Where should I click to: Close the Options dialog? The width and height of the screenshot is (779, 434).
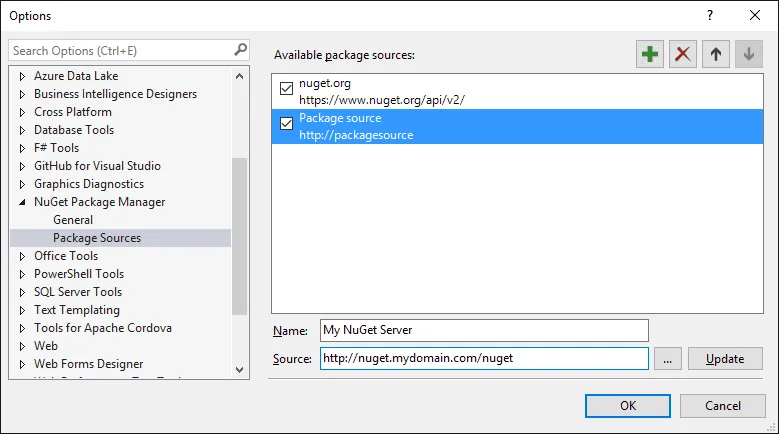click(x=755, y=15)
